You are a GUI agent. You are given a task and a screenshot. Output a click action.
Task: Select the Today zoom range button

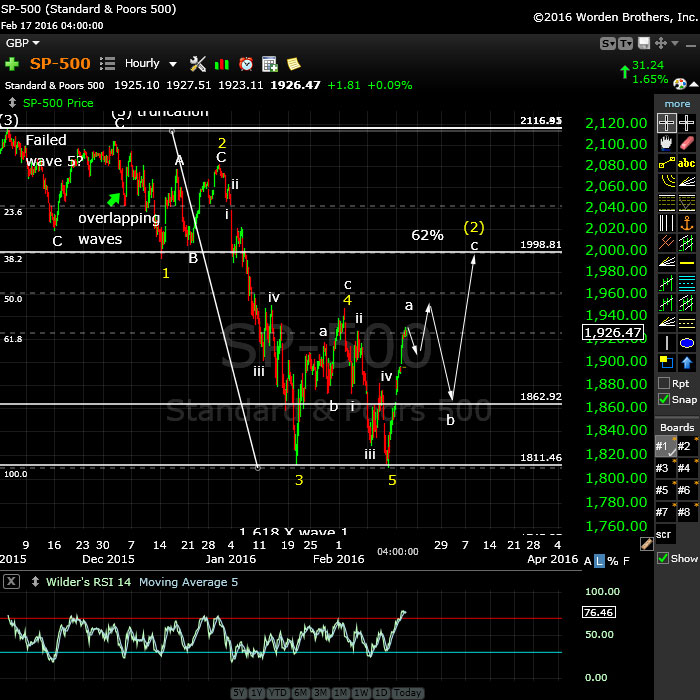(408, 693)
